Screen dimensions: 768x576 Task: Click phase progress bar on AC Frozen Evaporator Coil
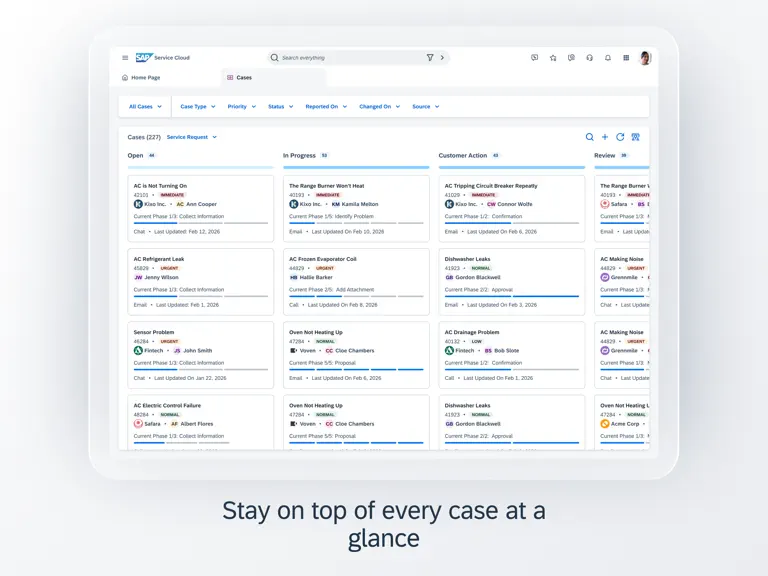[x=356, y=296]
